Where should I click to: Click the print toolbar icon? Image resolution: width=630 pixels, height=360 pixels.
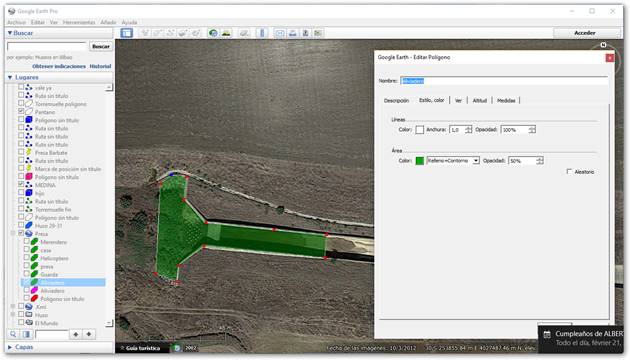pyautogui.click(x=293, y=33)
